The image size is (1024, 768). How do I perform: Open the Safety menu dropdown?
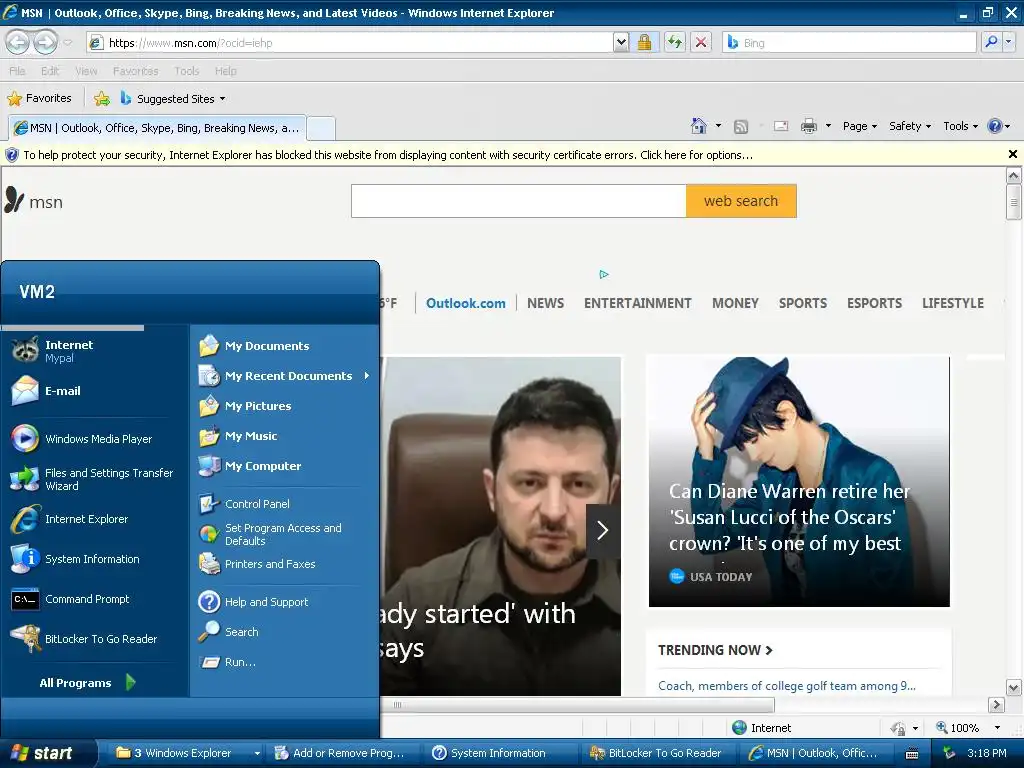click(910, 126)
